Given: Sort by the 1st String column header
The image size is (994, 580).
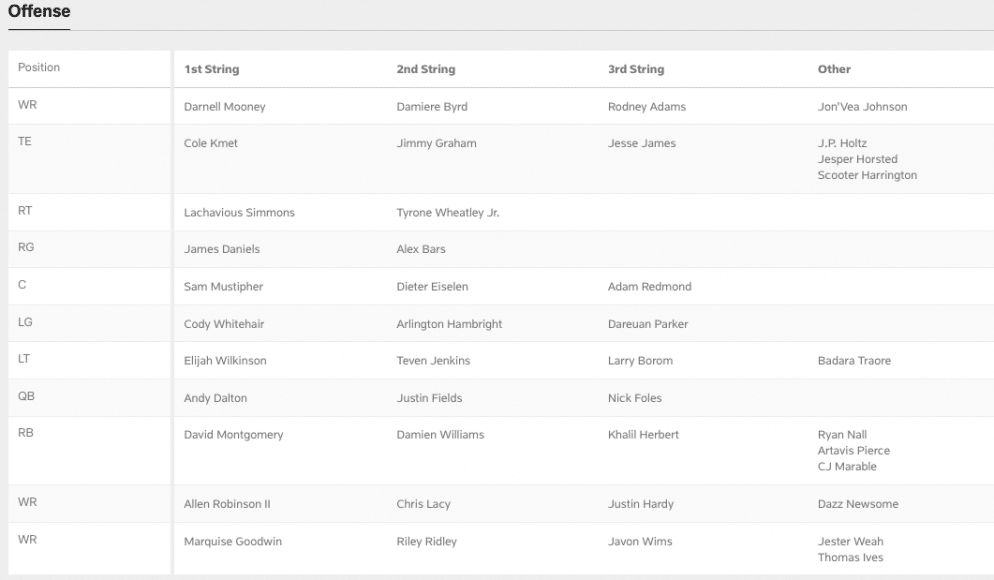Looking at the screenshot, I should pyautogui.click(x=210, y=68).
